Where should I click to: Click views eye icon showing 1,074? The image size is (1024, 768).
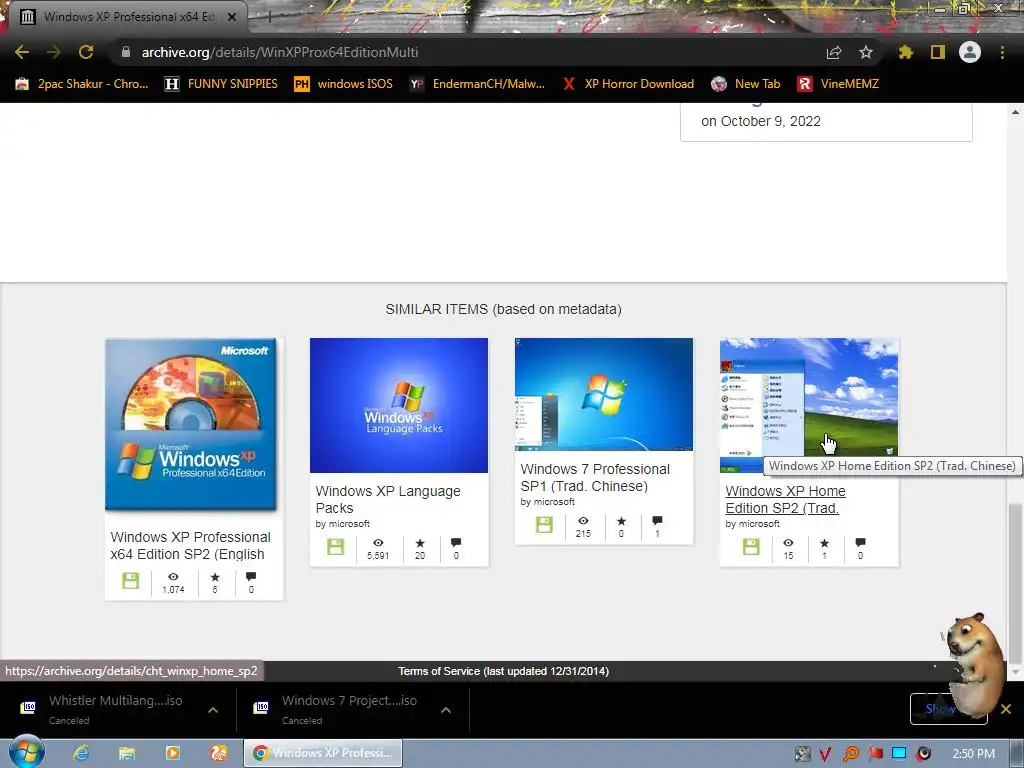click(173, 577)
